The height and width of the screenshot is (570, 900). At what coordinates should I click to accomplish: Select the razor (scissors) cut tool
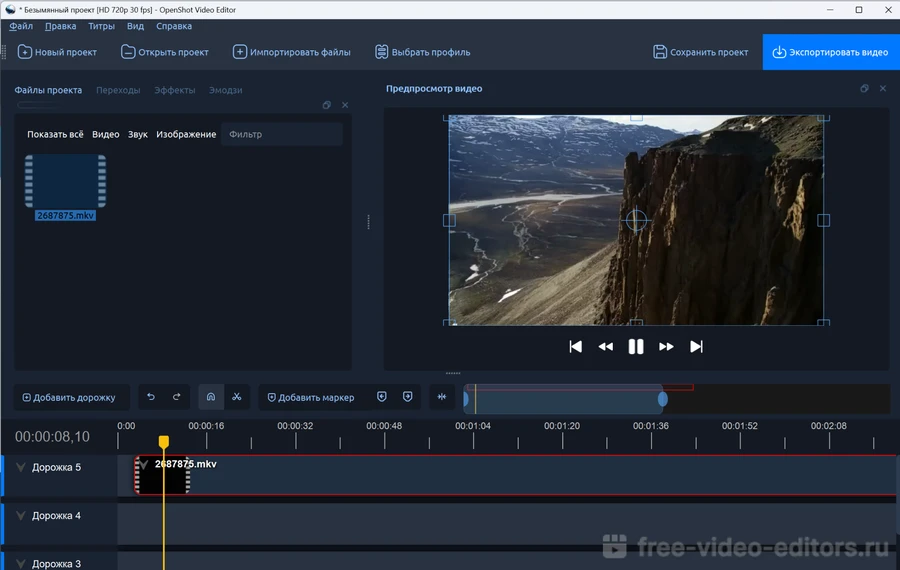tap(237, 397)
